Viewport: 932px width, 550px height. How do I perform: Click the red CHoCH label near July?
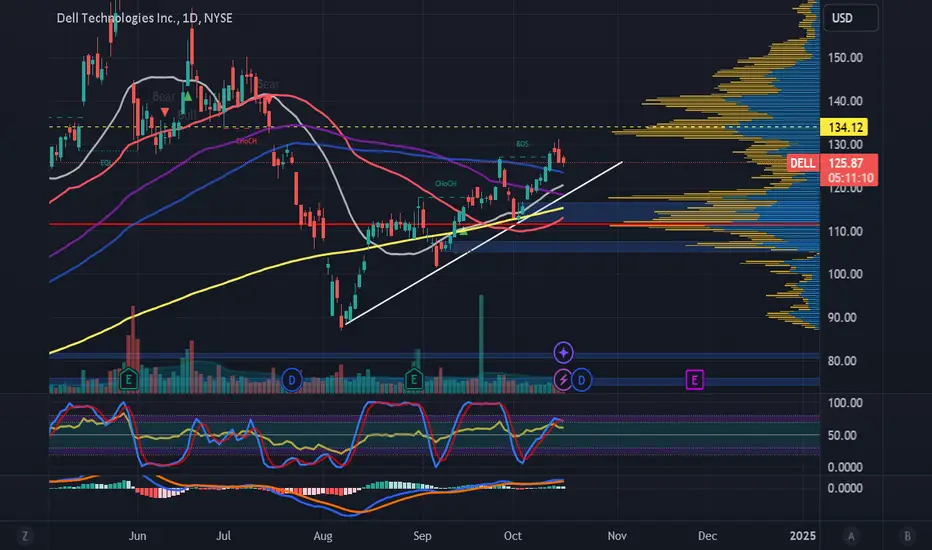(246, 142)
